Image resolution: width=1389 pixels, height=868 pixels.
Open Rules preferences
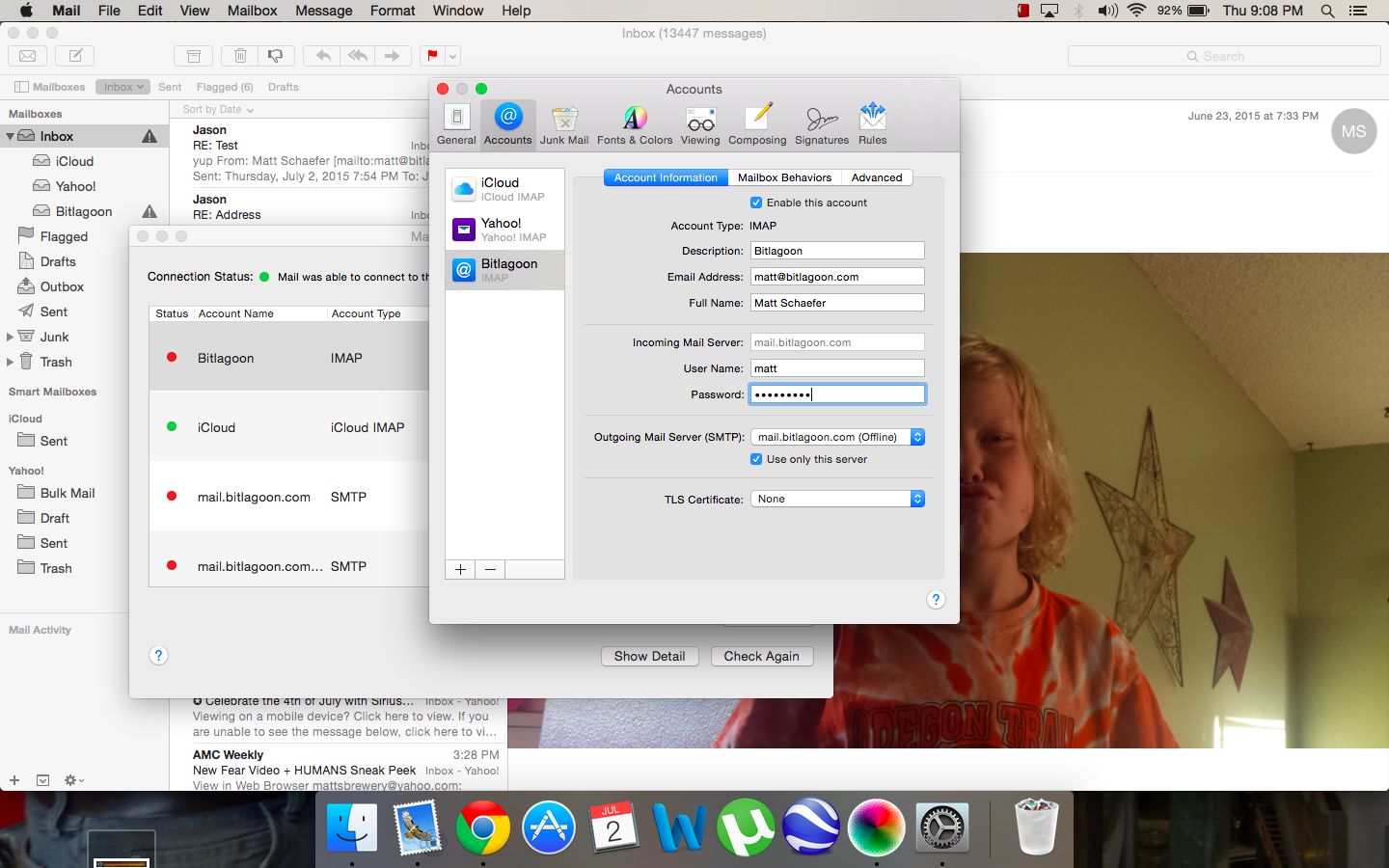(x=872, y=124)
